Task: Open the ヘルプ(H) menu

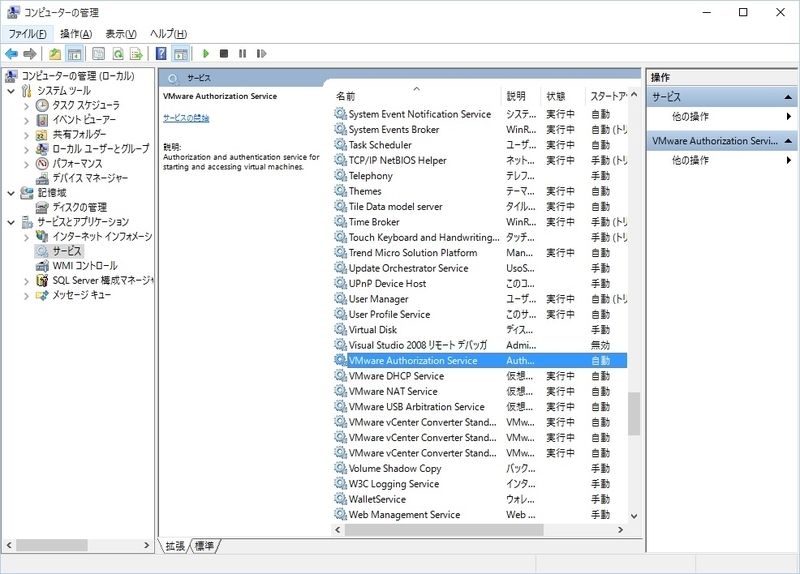Action: pyautogui.click(x=168, y=34)
